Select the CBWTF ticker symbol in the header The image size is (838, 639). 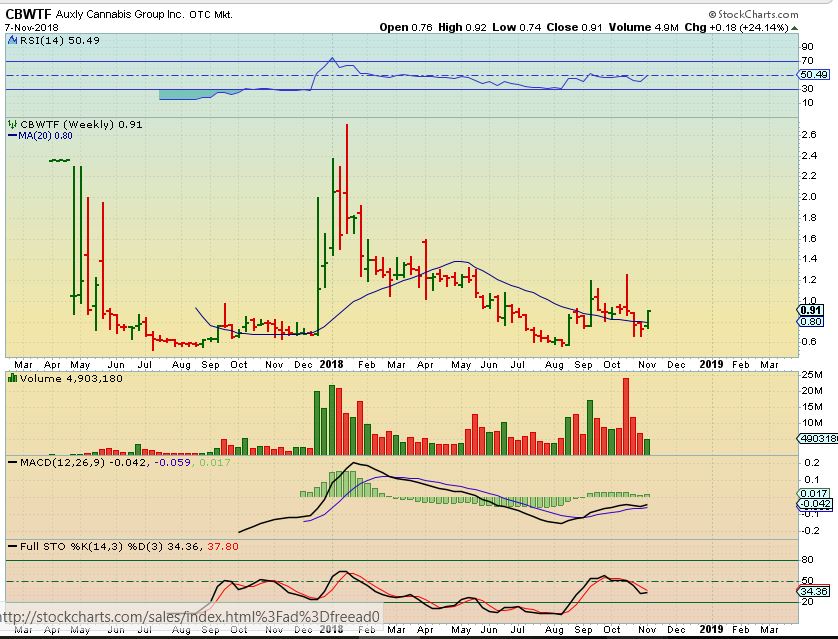coord(28,14)
